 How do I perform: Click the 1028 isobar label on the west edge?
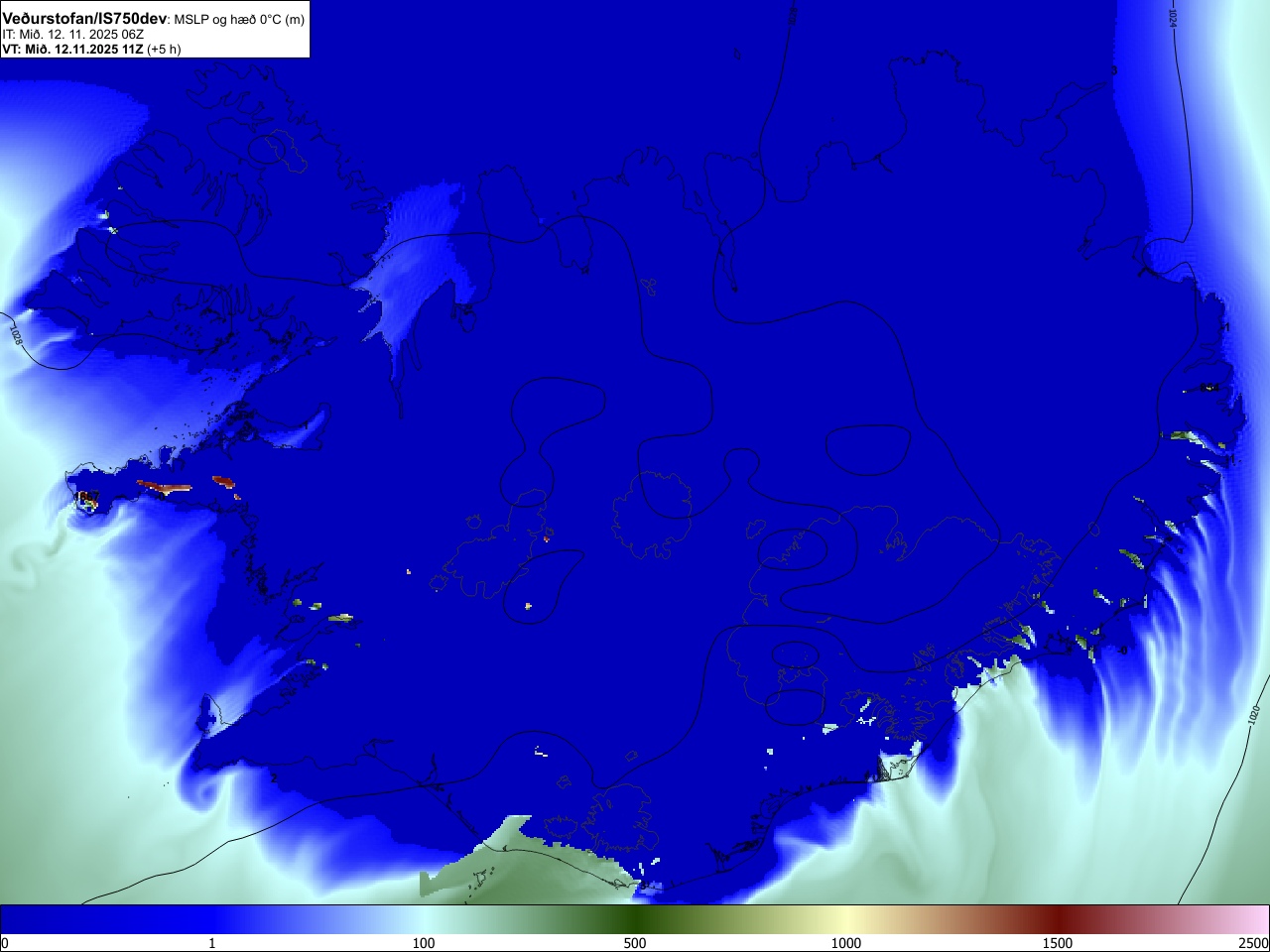16,333
